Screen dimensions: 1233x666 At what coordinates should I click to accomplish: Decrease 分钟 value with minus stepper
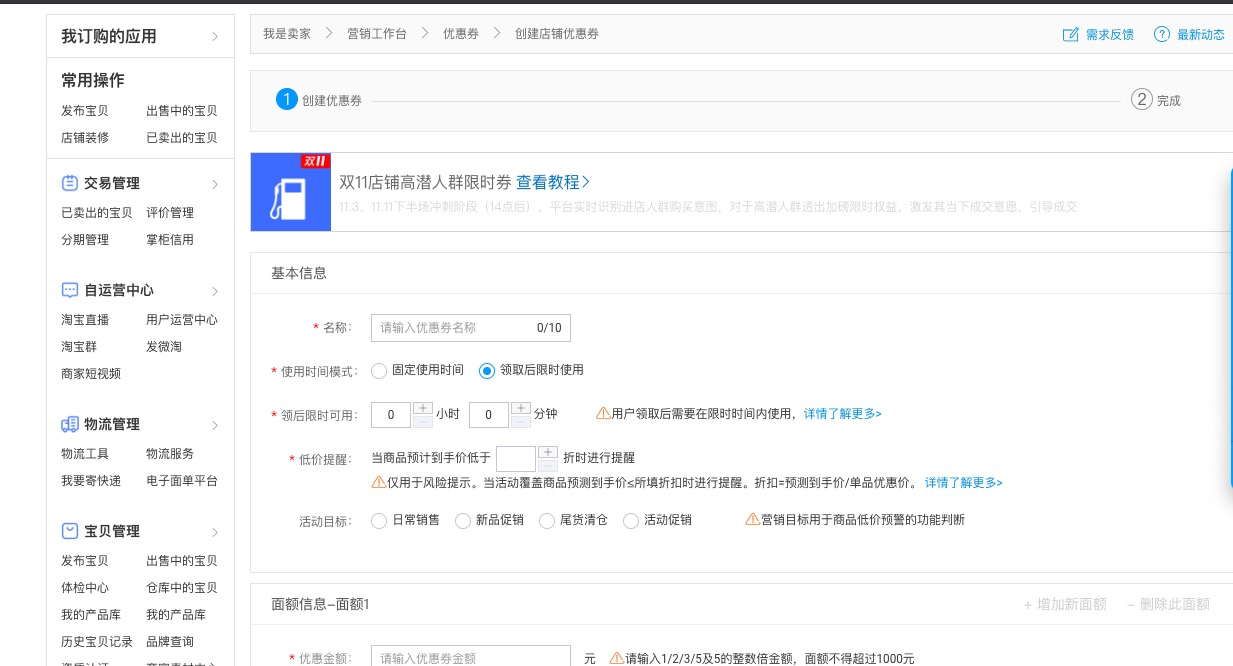[x=520, y=421]
